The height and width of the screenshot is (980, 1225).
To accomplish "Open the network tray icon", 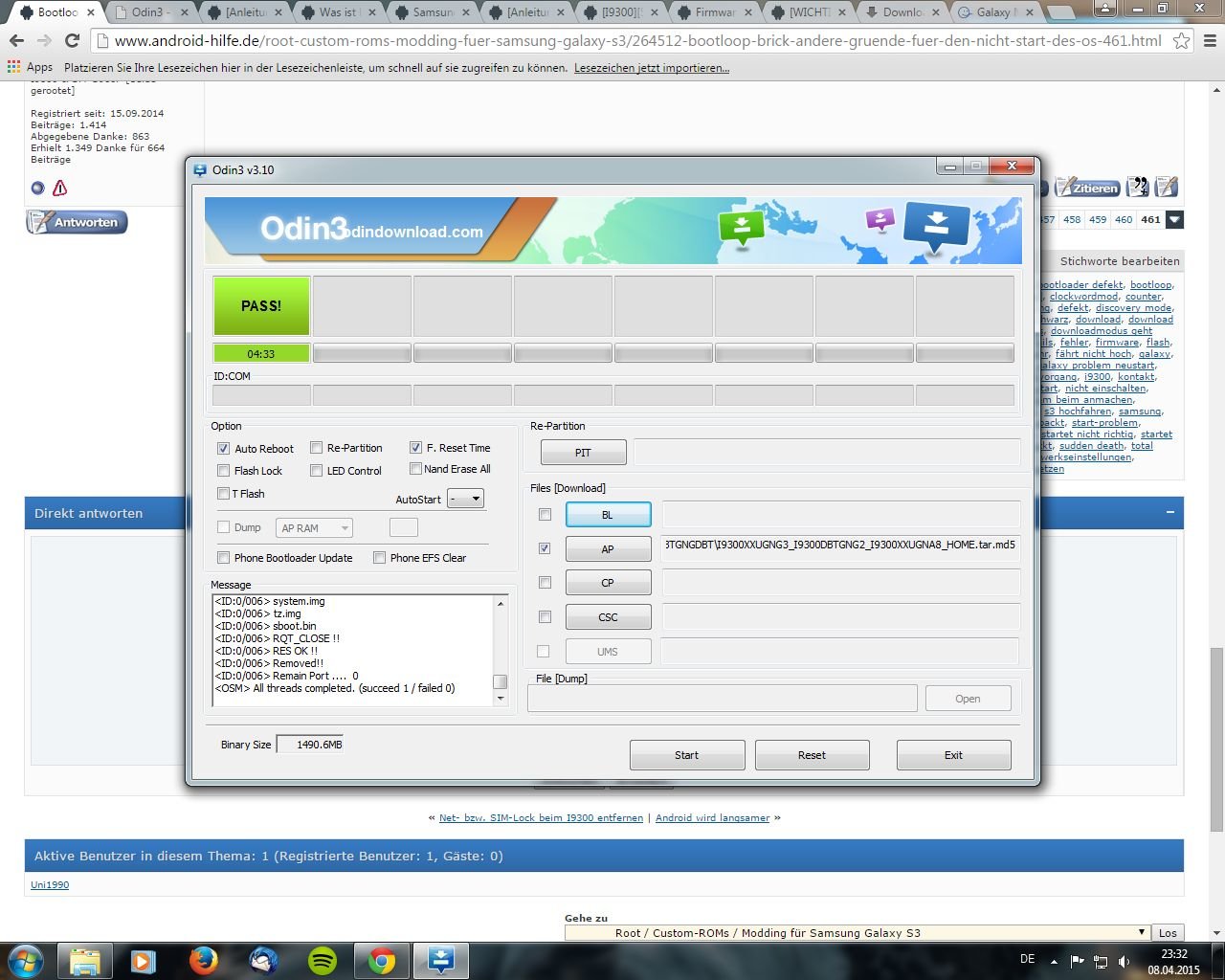I will (1101, 962).
